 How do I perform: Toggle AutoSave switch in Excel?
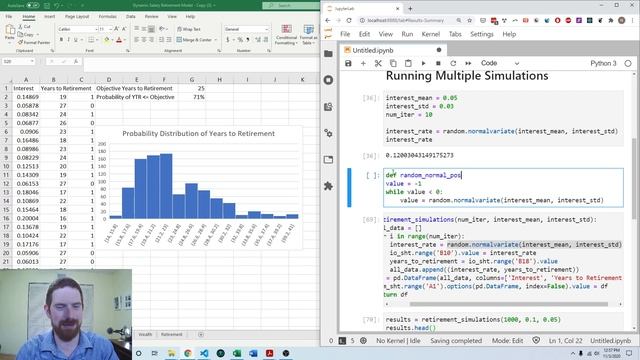[x=33, y=5]
